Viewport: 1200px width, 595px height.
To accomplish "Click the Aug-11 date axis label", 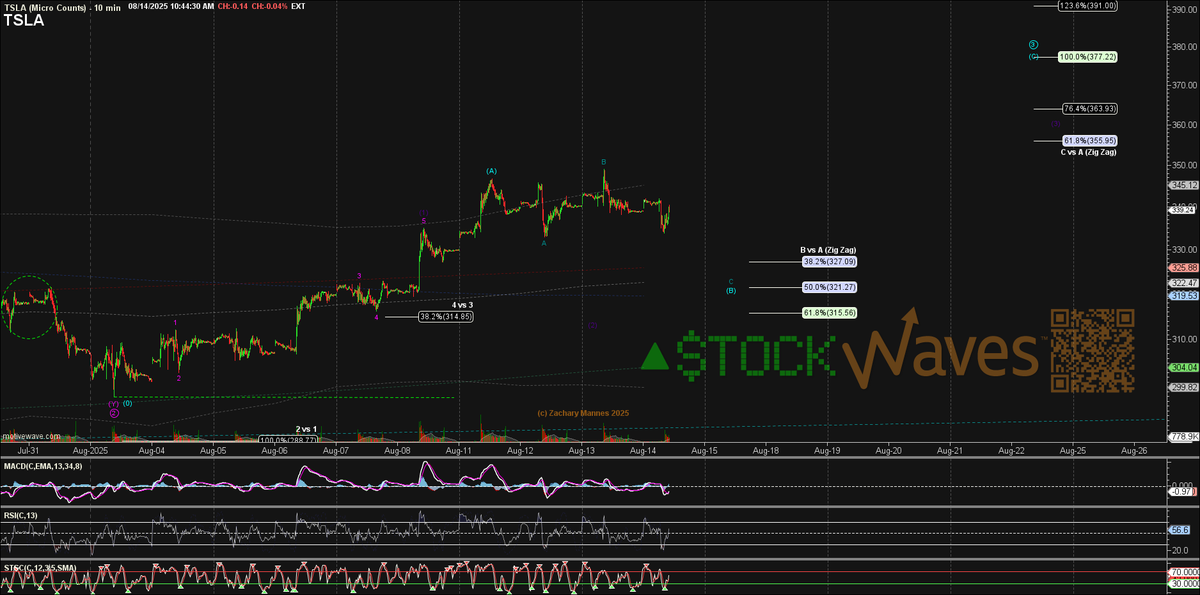I will (459, 452).
